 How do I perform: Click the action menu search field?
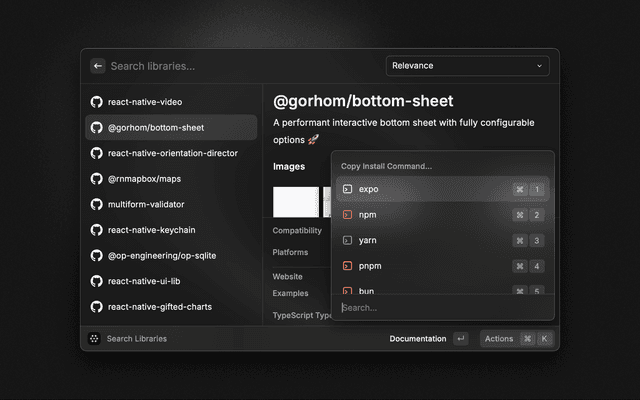[x=440, y=308]
